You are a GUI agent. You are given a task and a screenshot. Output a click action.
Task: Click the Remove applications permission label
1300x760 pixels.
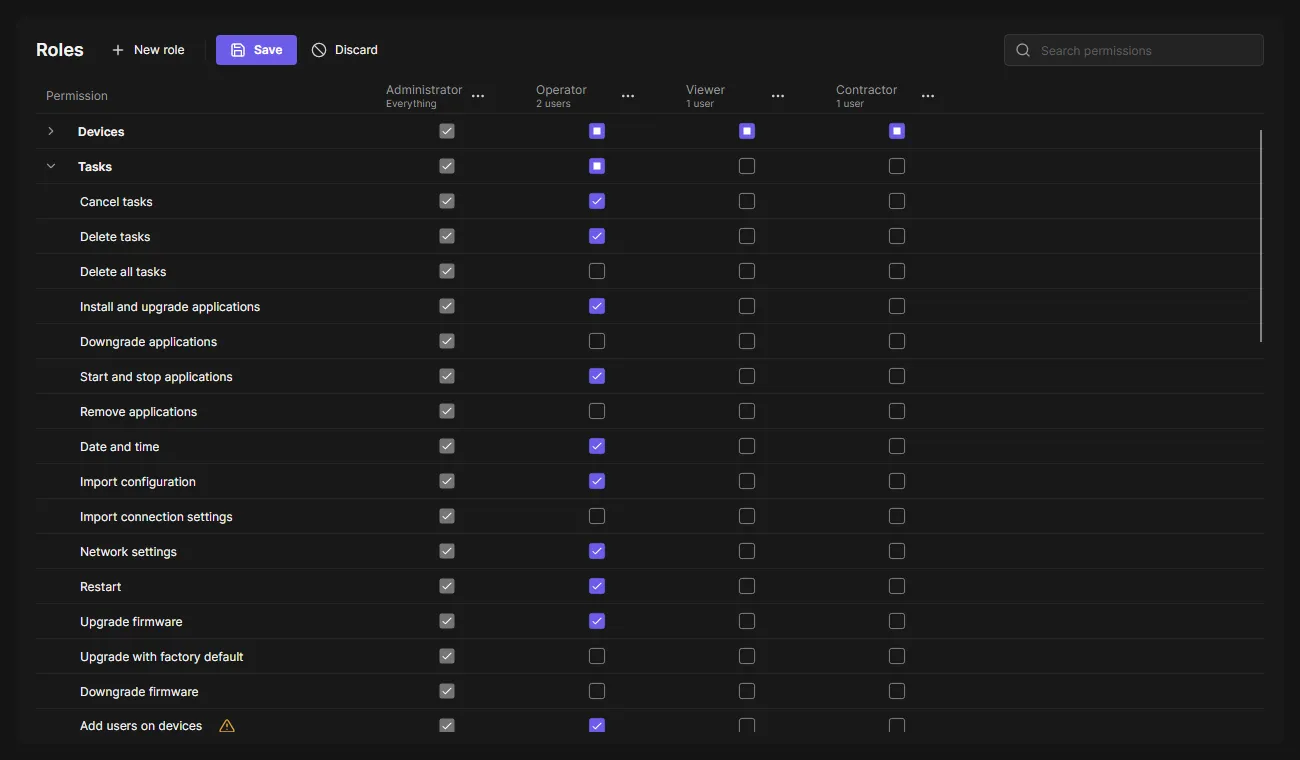138,412
